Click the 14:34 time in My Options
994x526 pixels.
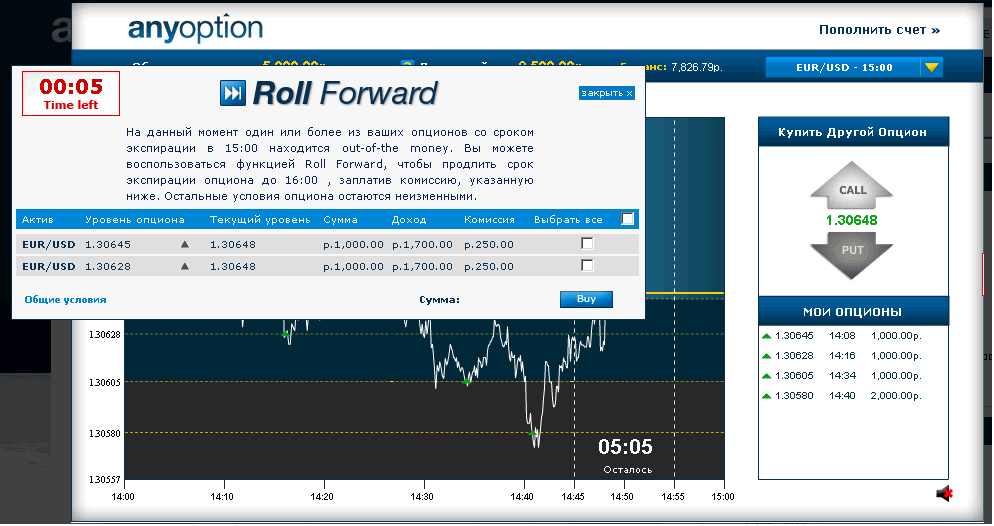click(842, 376)
